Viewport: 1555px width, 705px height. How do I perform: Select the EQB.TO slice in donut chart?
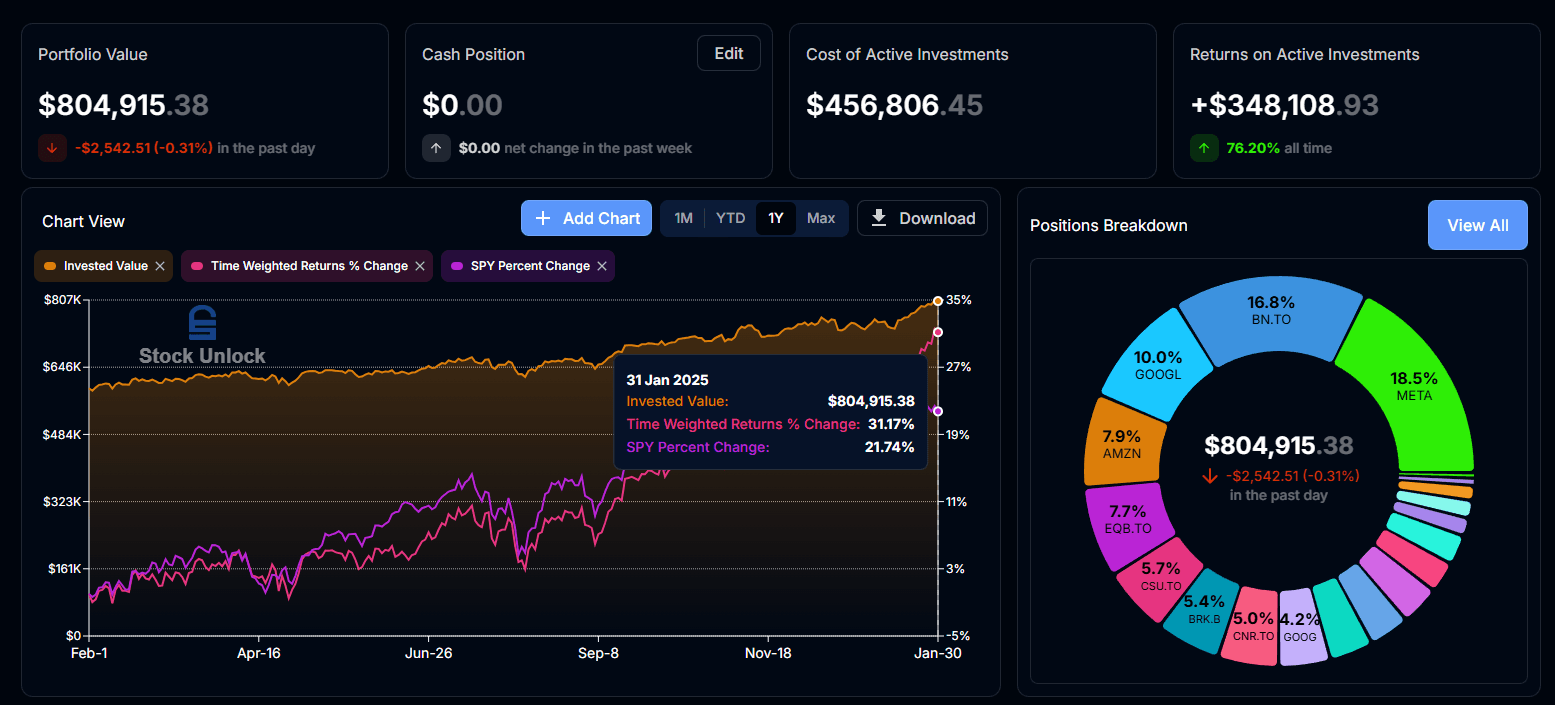click(1128, 519)
